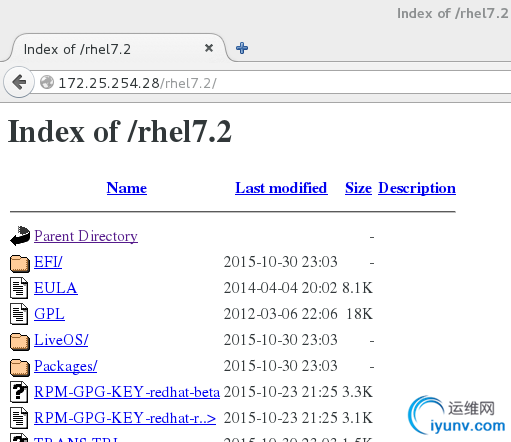This screenshot has width=511, height=442.
Task: Click the EULA date 2014-04-04 20:02
Action: pos(280,288)
